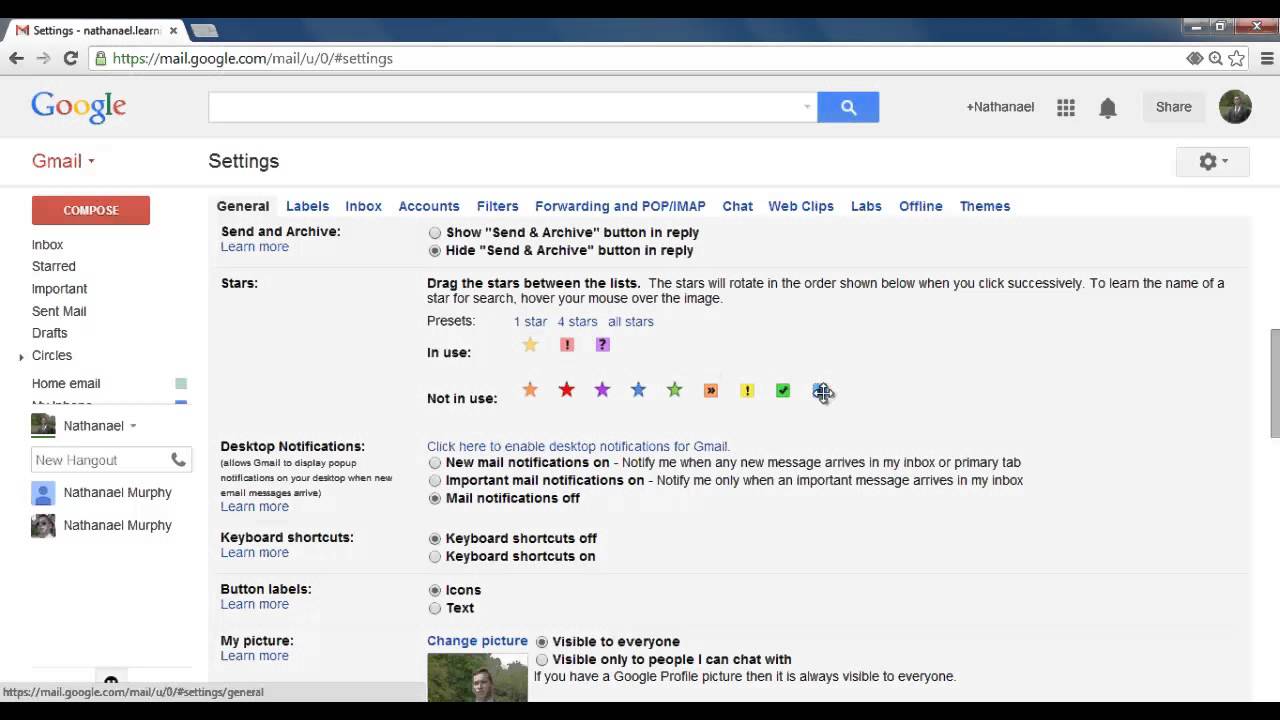Click the red exclamation icon in use
Viewport: 1280px width, 720px height.
point(567,345)
